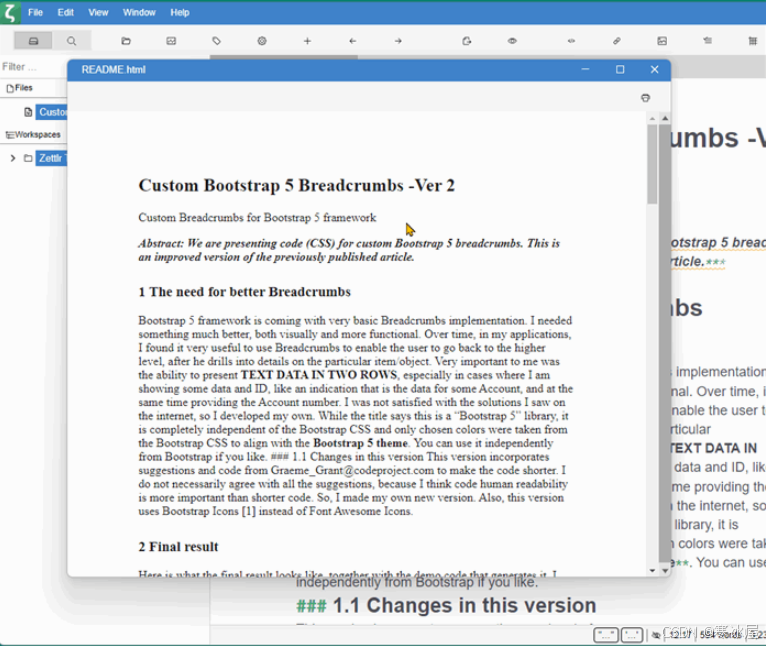The height and width of the screenshot is (646, 766).
Task: Minimize the README.html window
Action: [585, 69]
